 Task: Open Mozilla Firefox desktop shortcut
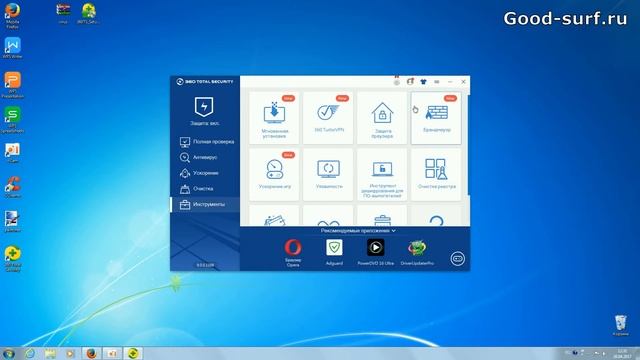click(x=12, y=16)
